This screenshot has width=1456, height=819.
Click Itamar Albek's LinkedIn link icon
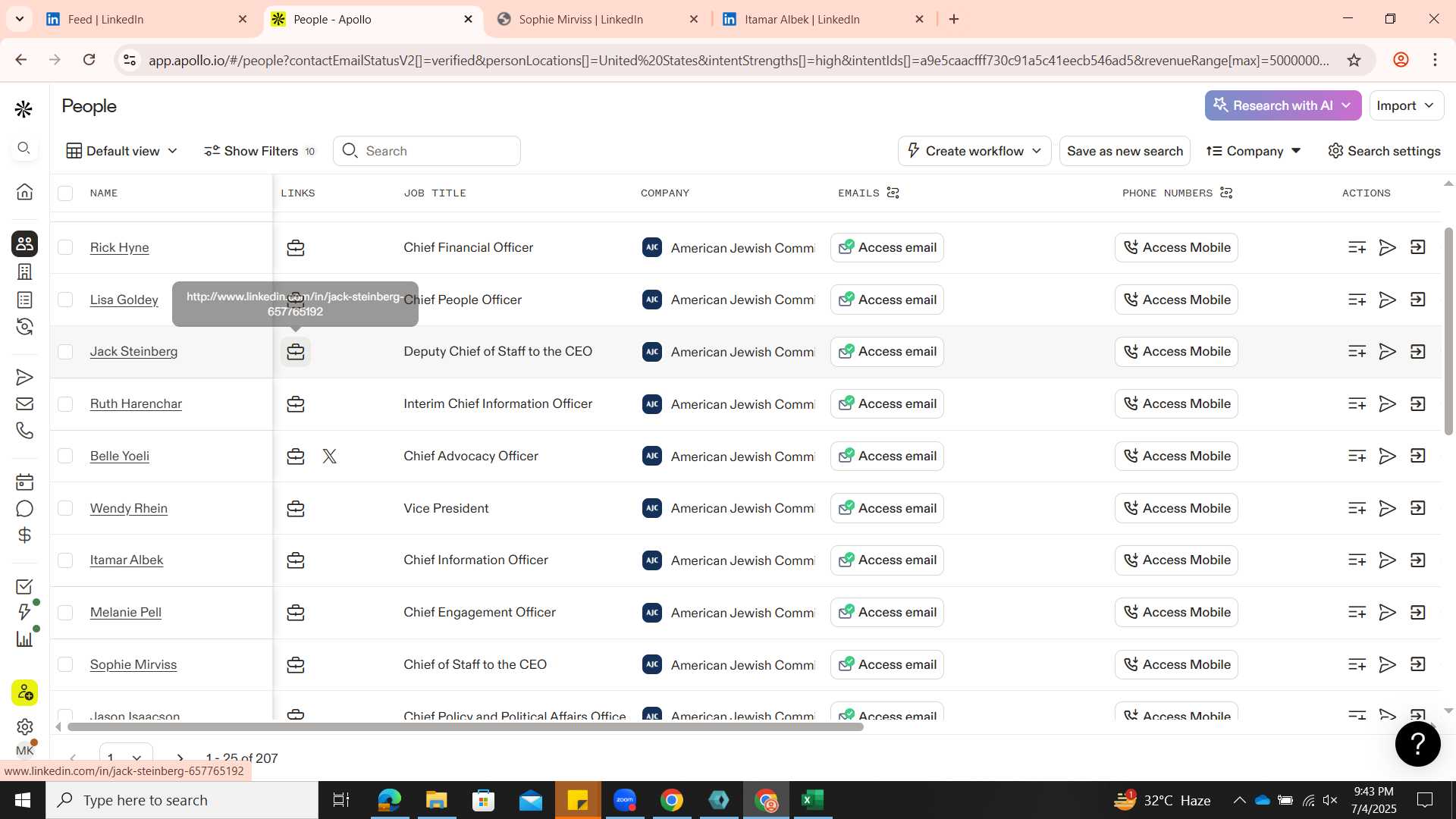[x=296, y=560]
